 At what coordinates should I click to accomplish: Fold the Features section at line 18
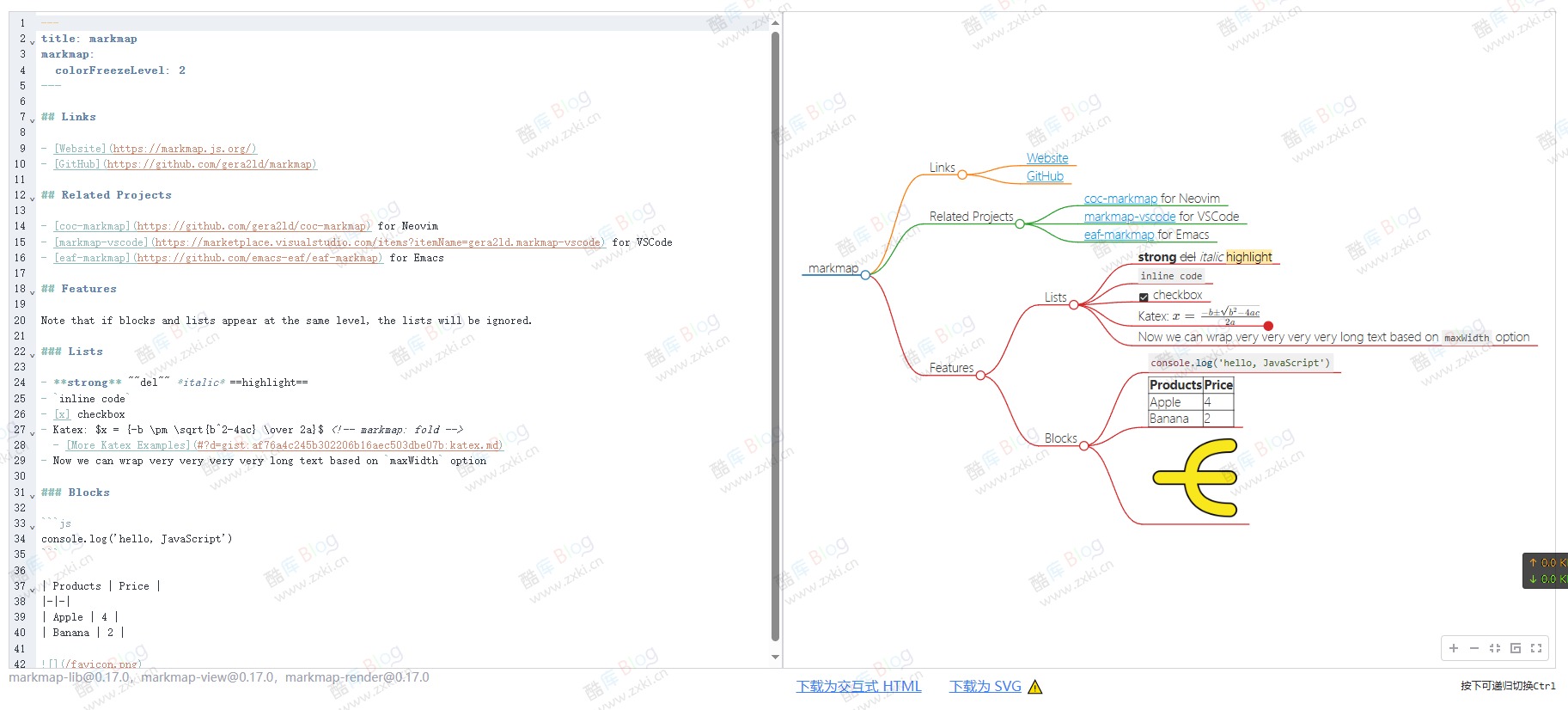[x=33, y=291]
